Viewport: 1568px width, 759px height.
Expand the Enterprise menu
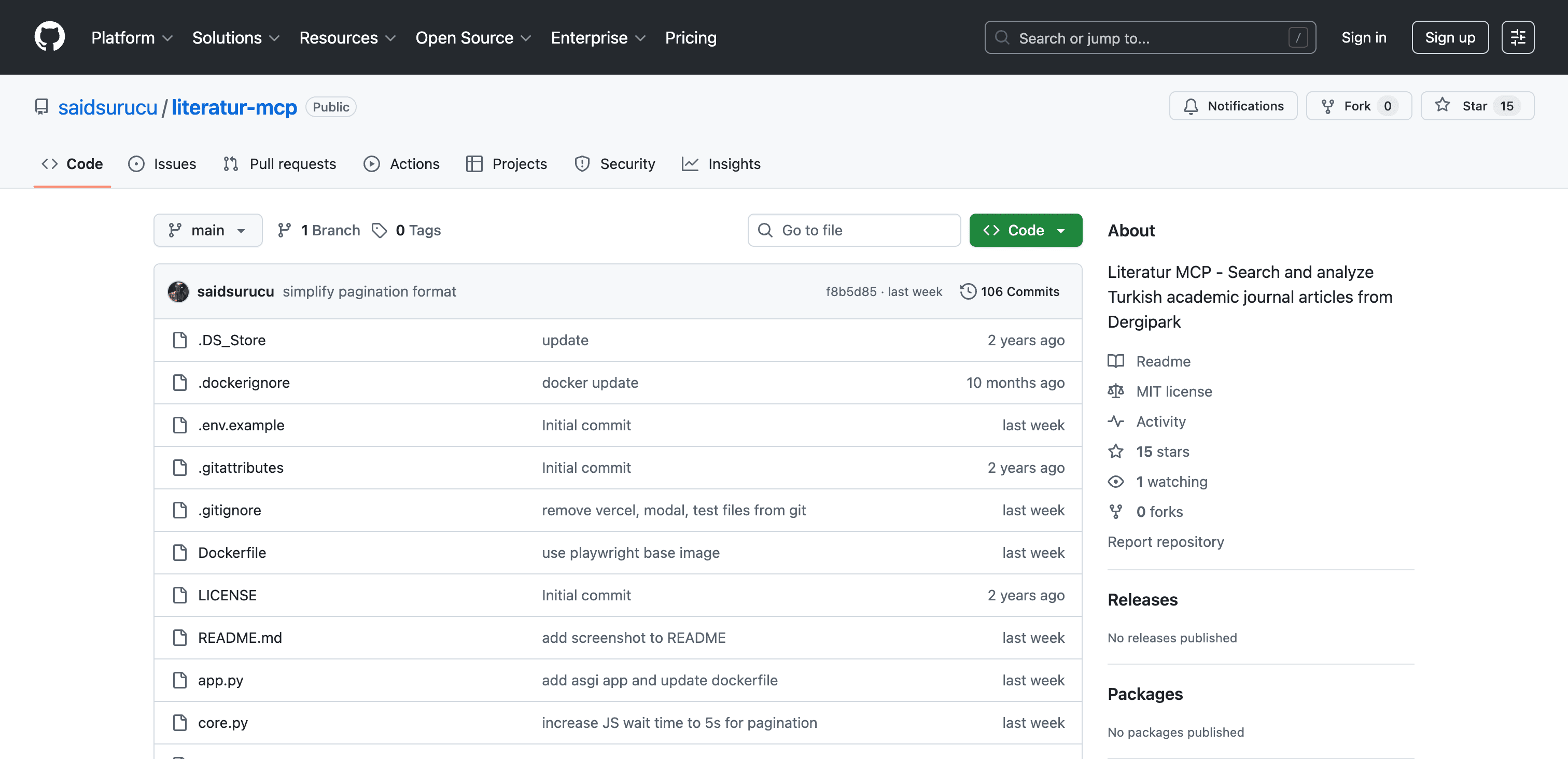click(598, 38)
